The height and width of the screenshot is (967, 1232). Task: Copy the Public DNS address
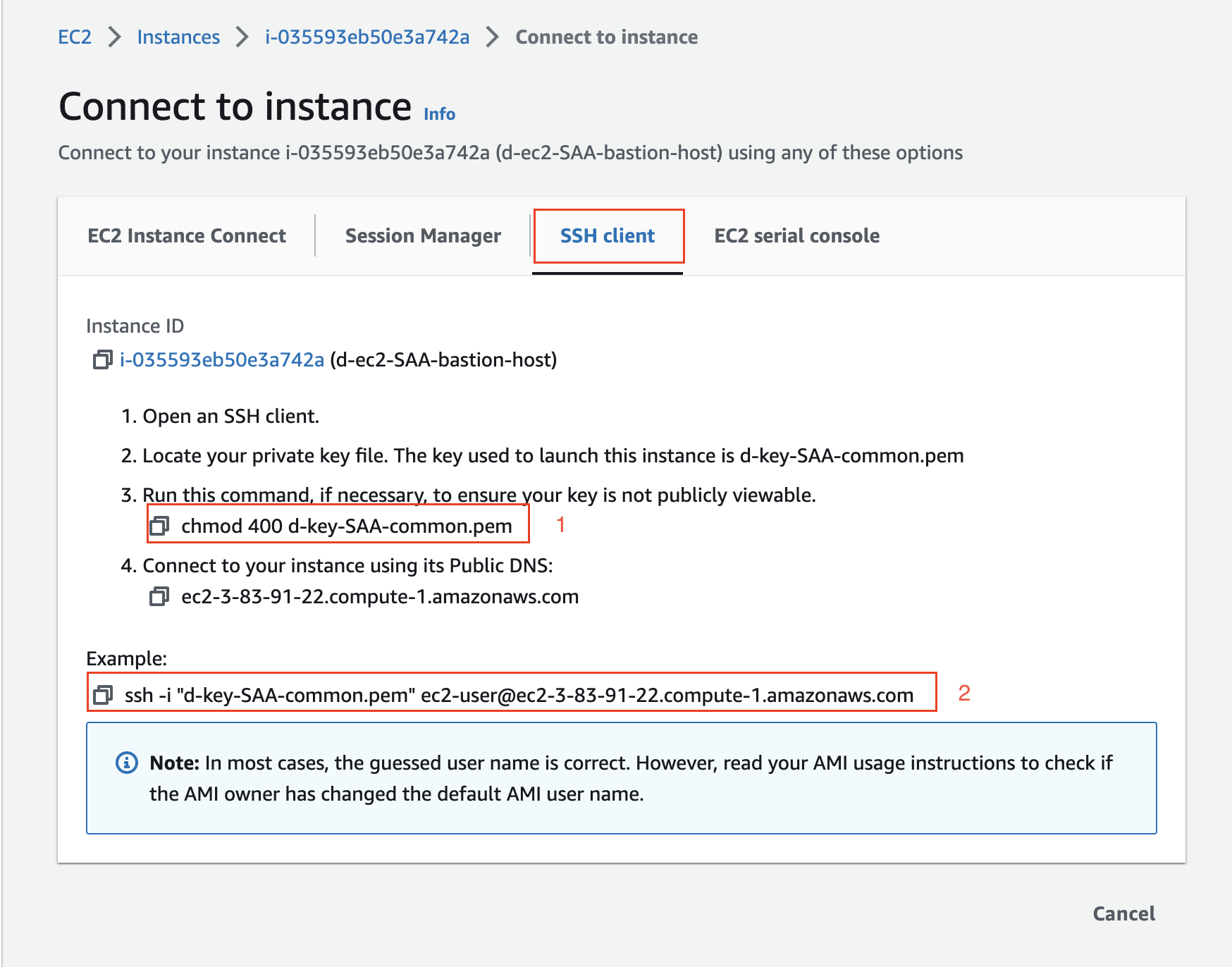tap(159, 597)
